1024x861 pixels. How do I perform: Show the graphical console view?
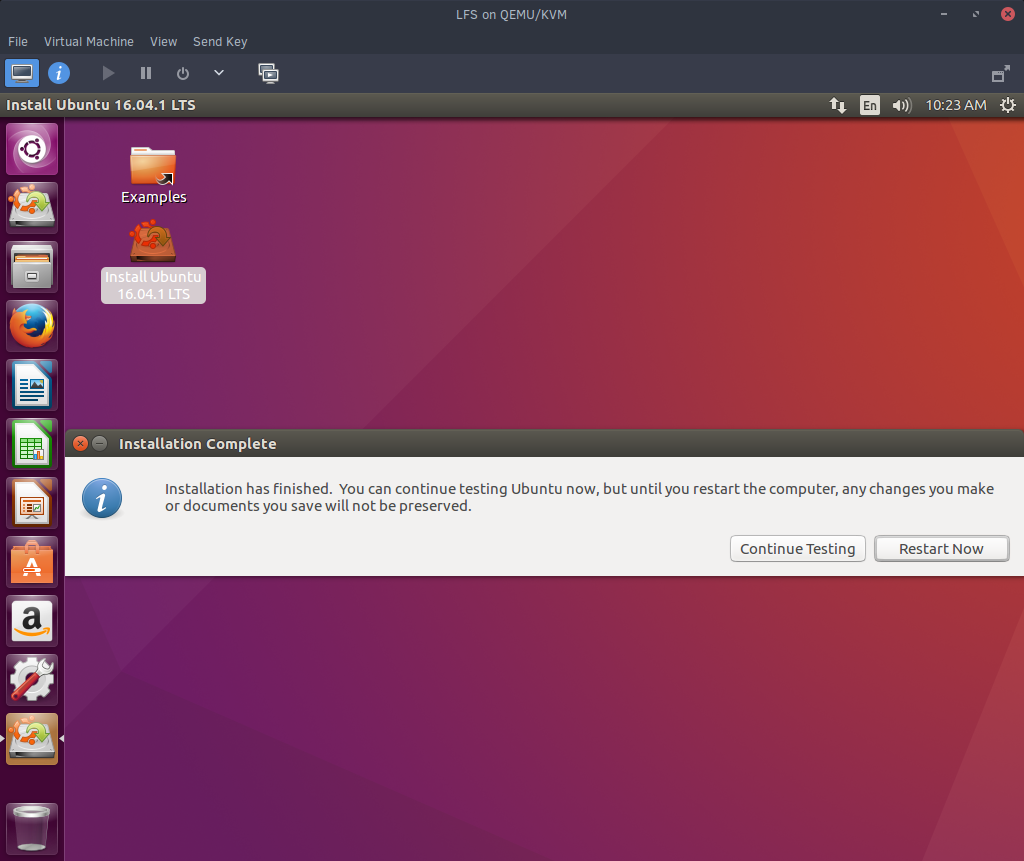tap(21, 73)
